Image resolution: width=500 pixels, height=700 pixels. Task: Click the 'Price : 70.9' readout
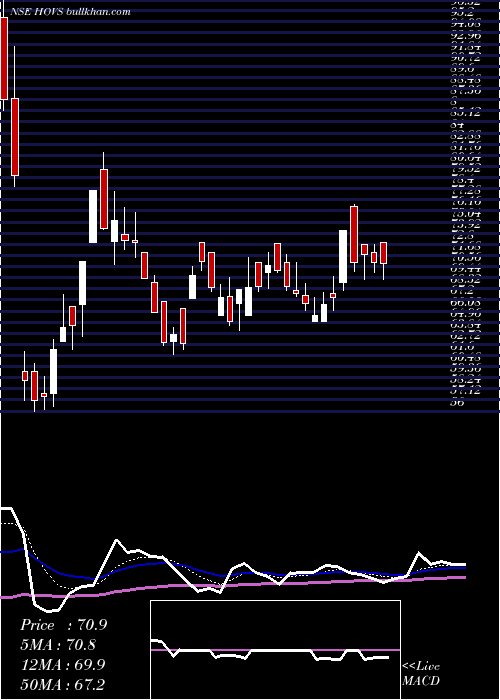[64, 625]
